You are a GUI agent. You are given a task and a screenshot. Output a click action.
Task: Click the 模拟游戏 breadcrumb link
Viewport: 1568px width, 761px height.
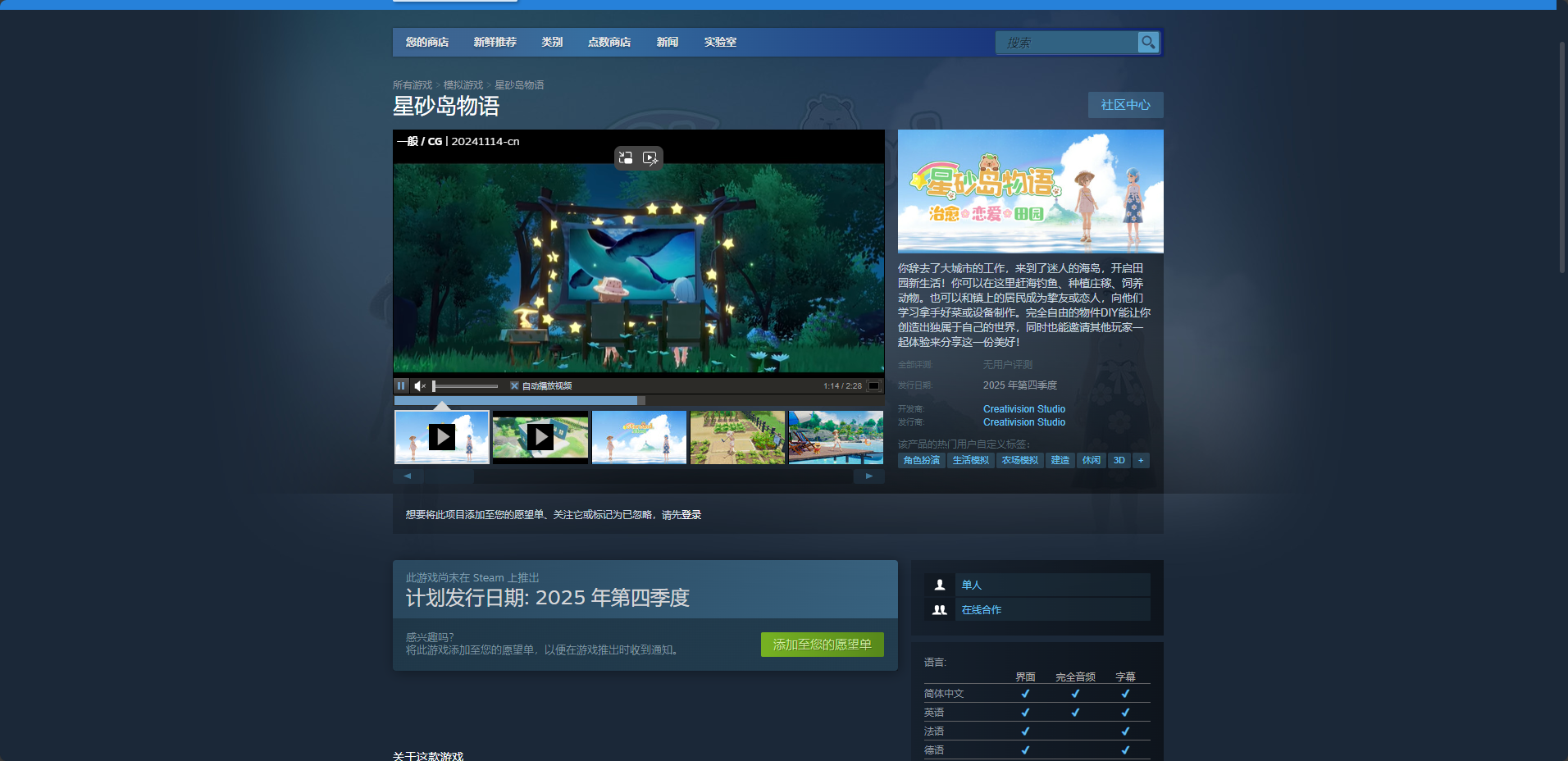(x=463, y=85)
